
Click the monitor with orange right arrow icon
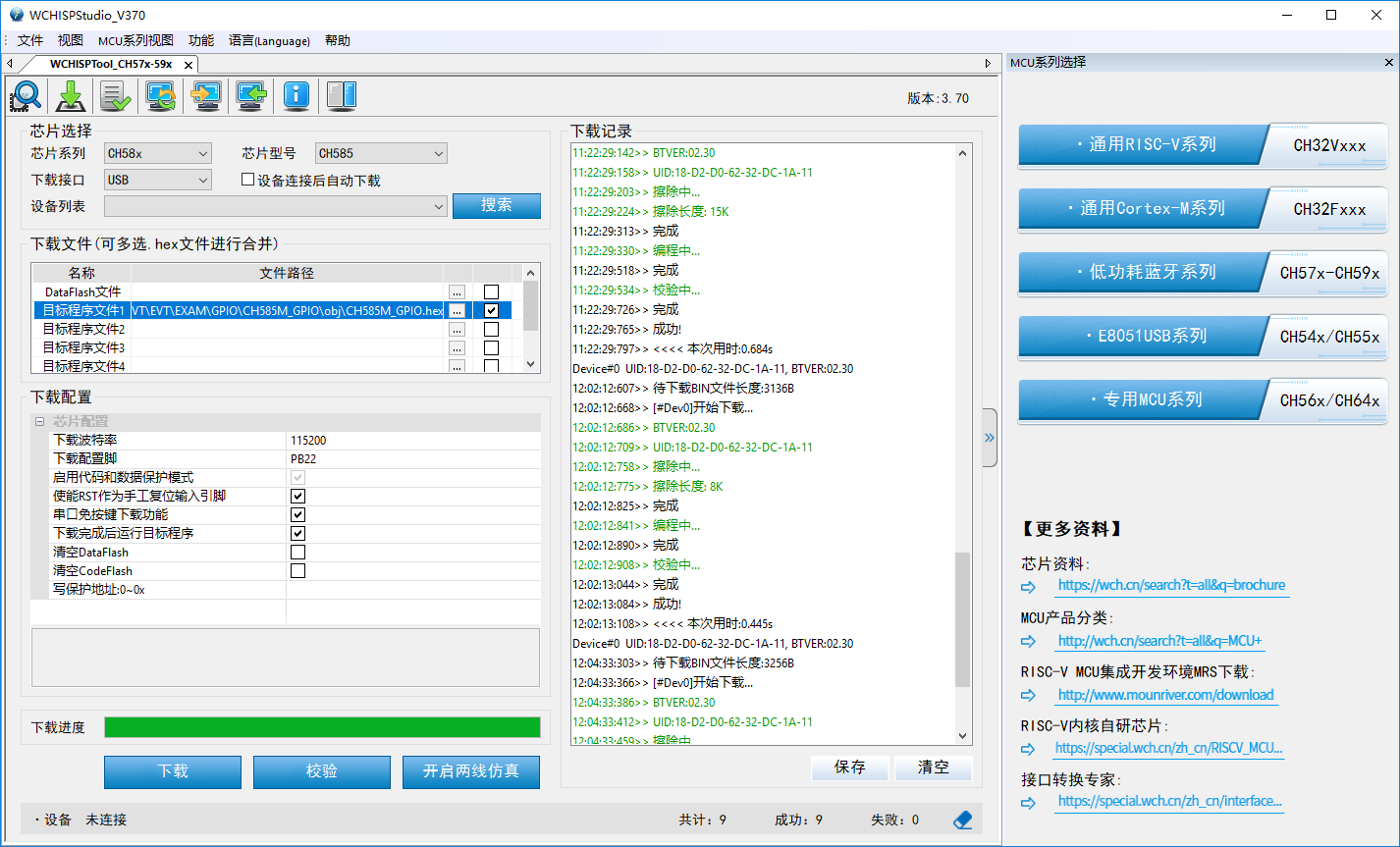206,95
